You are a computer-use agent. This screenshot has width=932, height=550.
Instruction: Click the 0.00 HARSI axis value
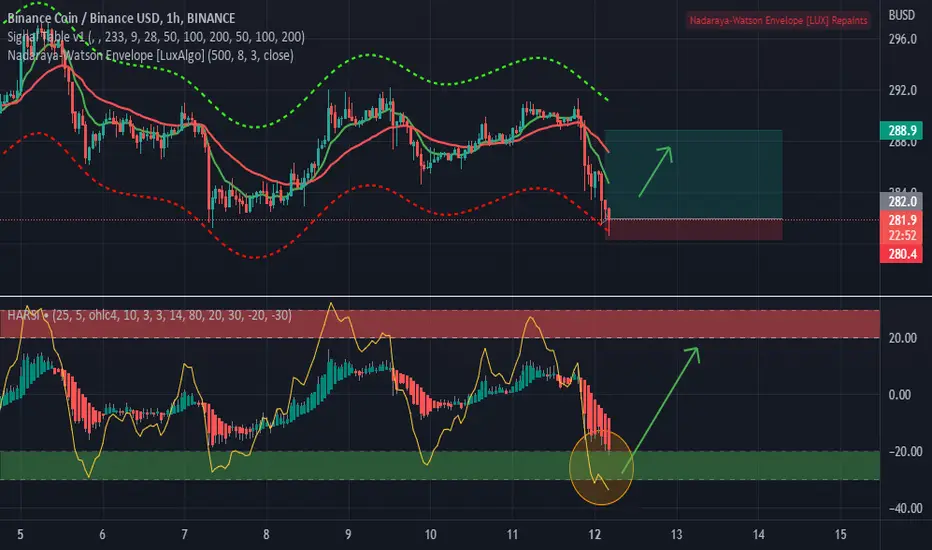click(899, 395)
